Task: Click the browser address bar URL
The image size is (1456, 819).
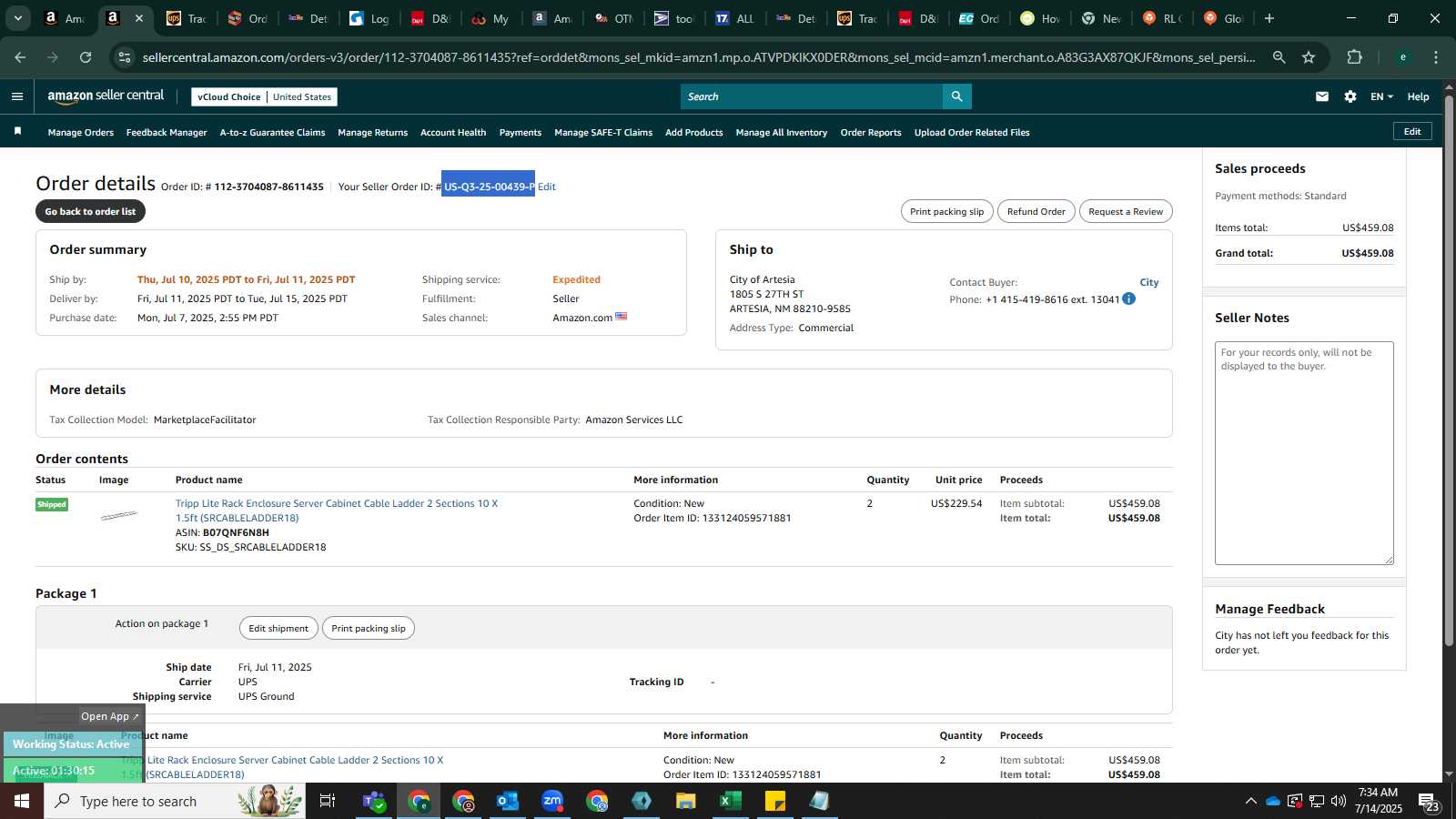Action: 699,57
